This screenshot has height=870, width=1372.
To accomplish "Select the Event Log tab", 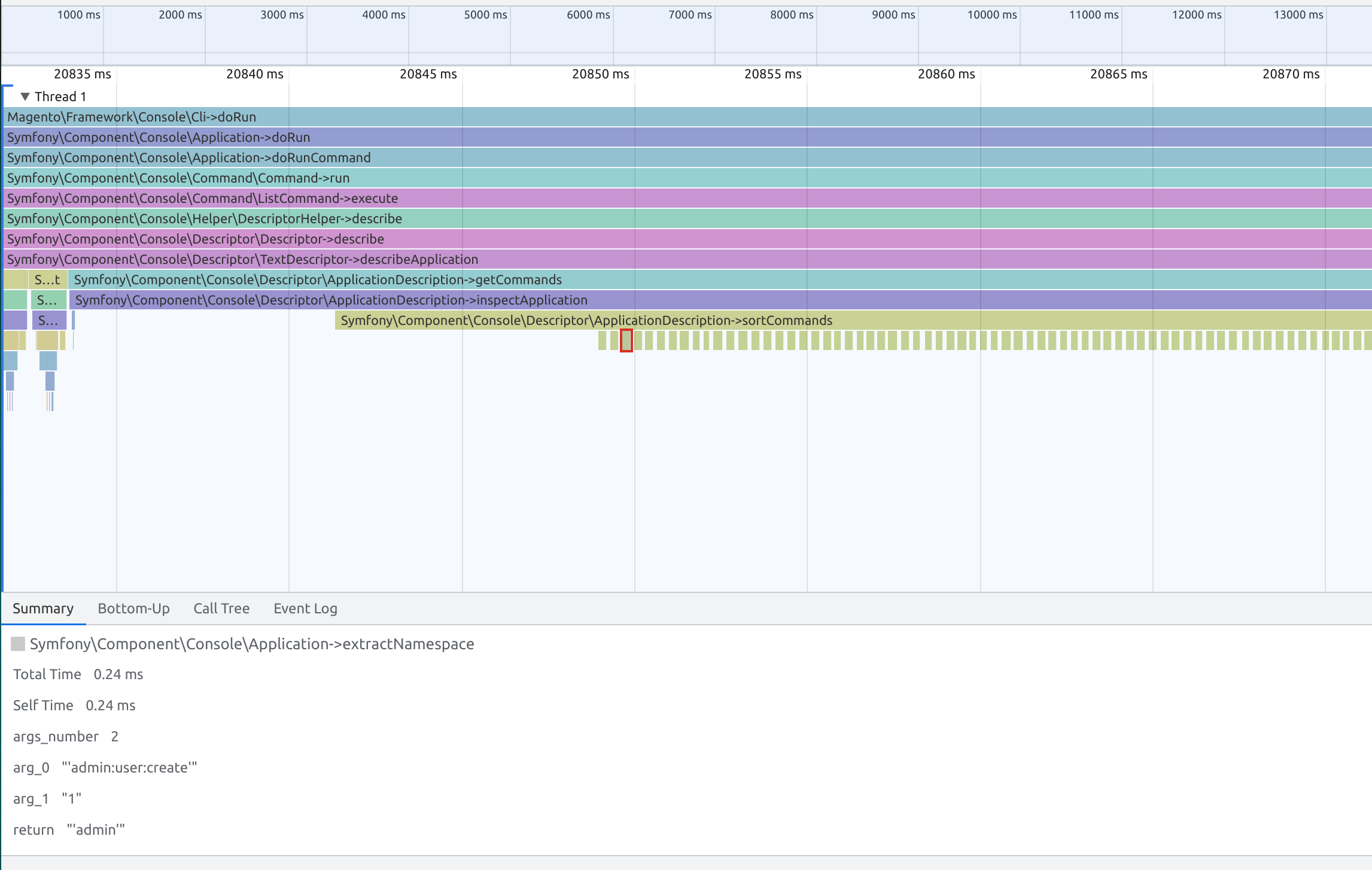I will pos(305,609).
